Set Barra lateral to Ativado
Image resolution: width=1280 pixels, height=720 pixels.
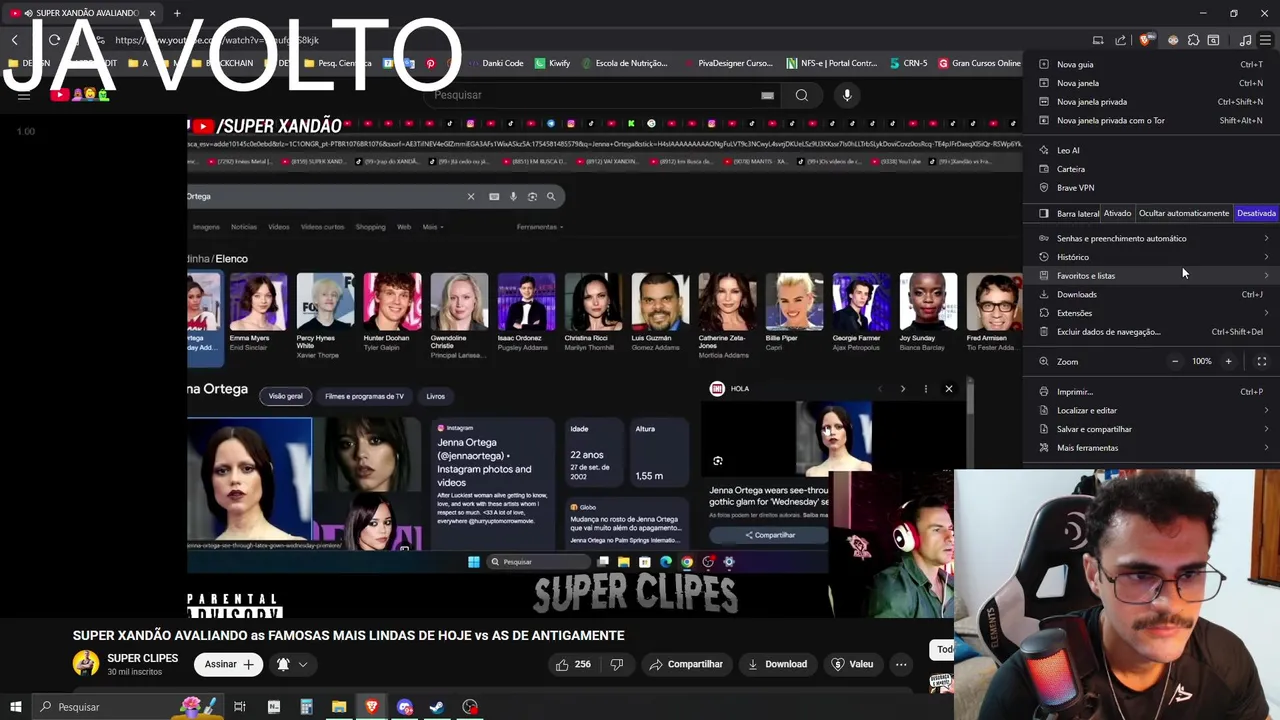(x=1117, y=213)
